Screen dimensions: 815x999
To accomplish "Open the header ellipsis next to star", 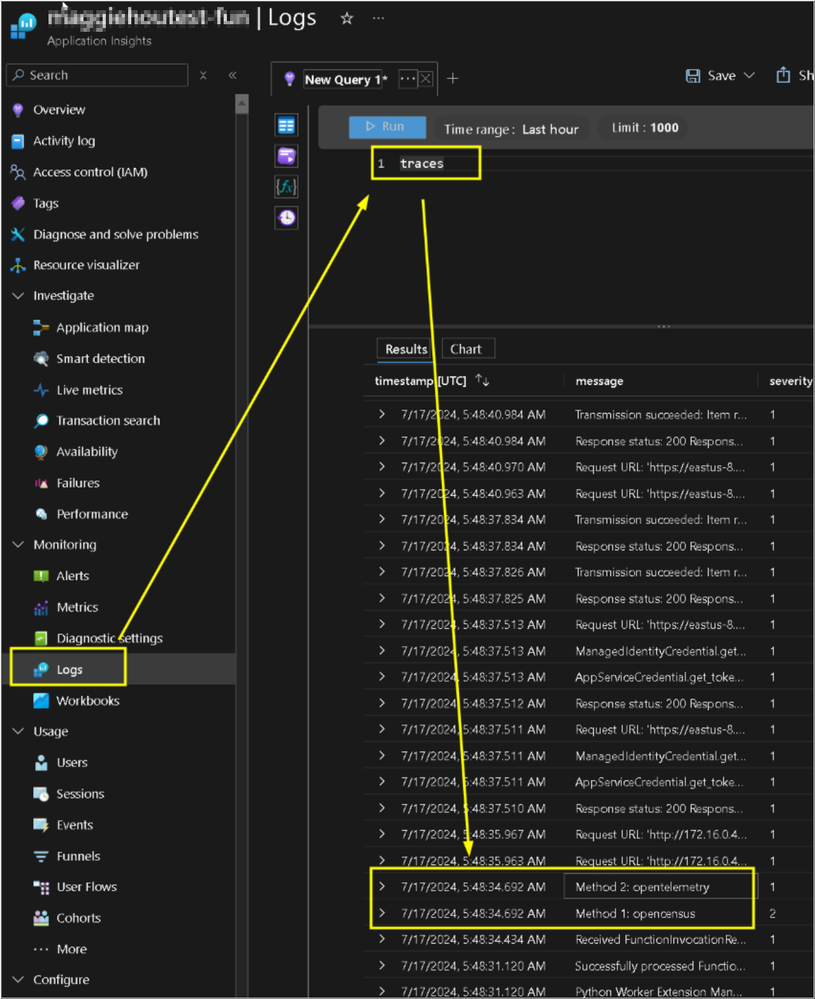I will (379, 18).
